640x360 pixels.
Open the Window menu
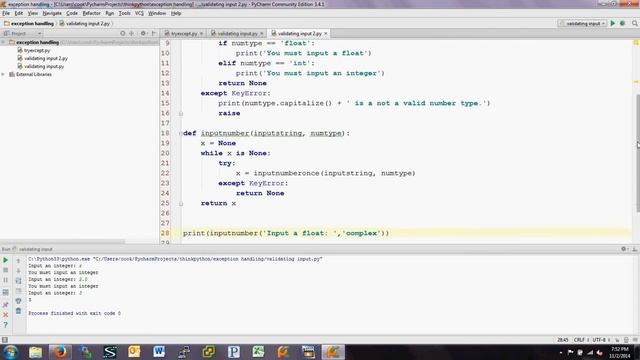pyautogui.click(x=157, y=13)
